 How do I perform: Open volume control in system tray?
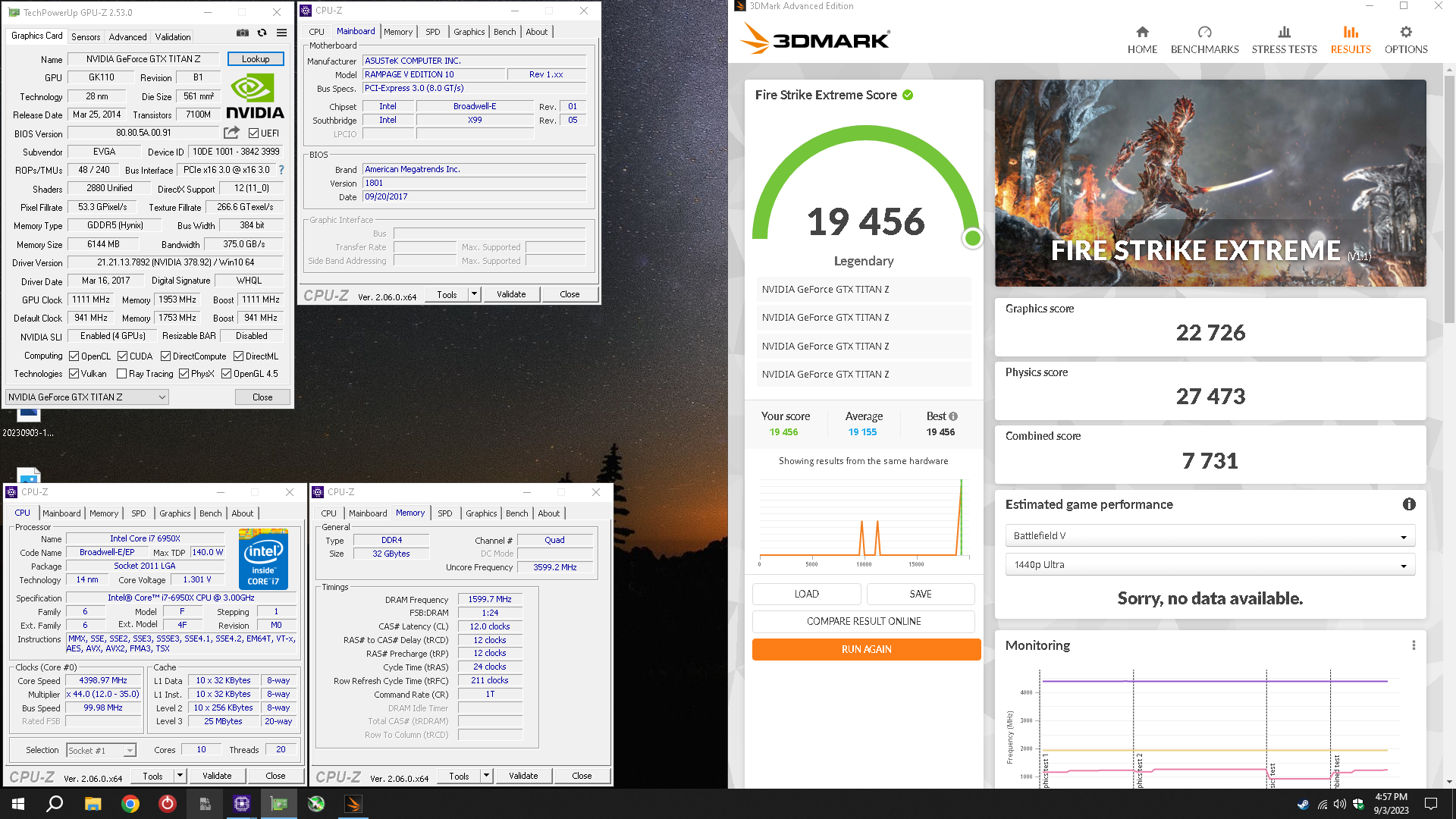tap(1340, 804)
